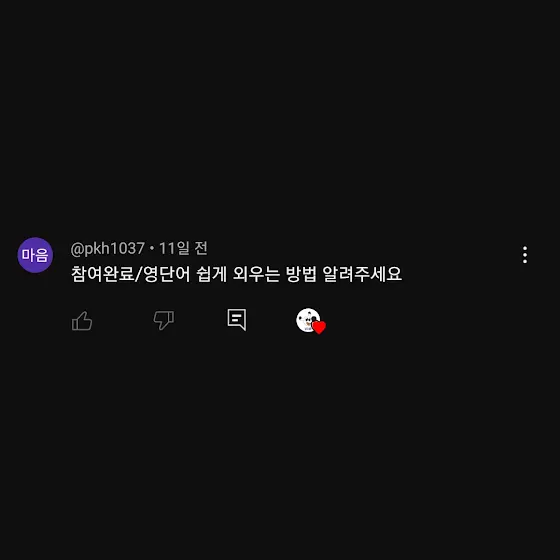Open the purple 마음 profile avatar
The height and width of the screenshot is (560, 560).
point(35,255)
